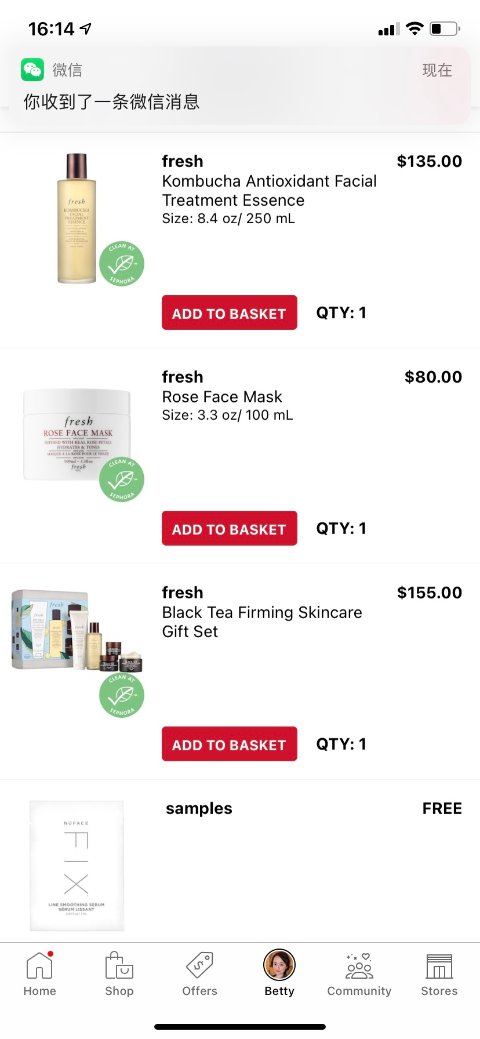
Task: Tap Clean at Sephora badge on gift set
Action: [121, 695]
